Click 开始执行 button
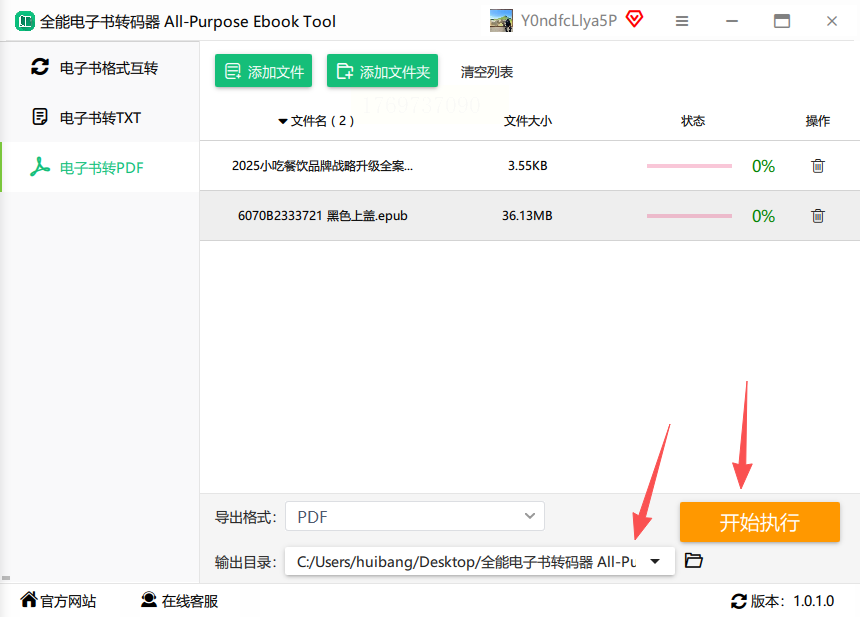Image resolution: width=860 pixels, height=617 pixels. tap(760, 522)
